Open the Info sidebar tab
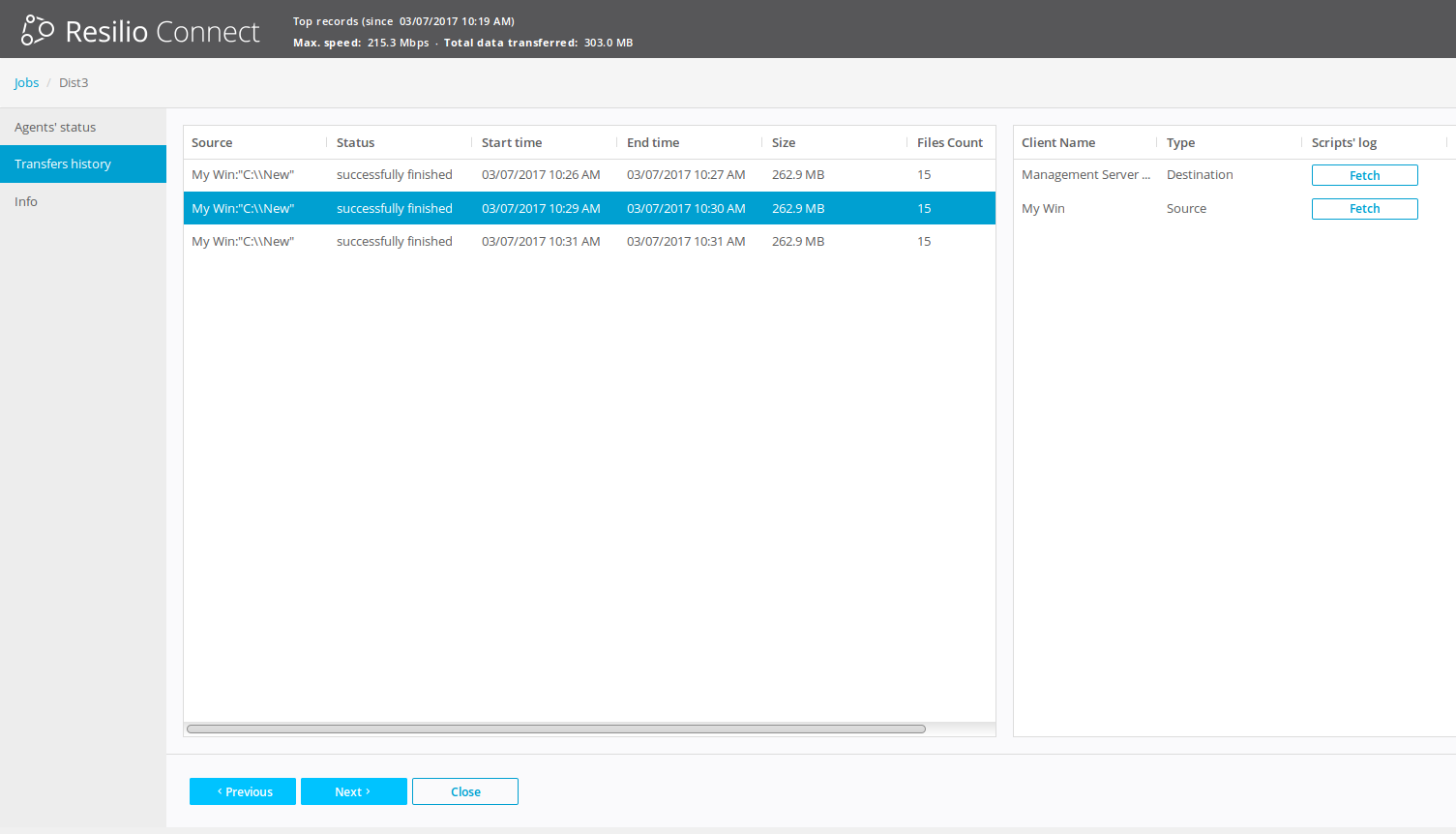The image size is (1456, 834). tap(26, 202)
